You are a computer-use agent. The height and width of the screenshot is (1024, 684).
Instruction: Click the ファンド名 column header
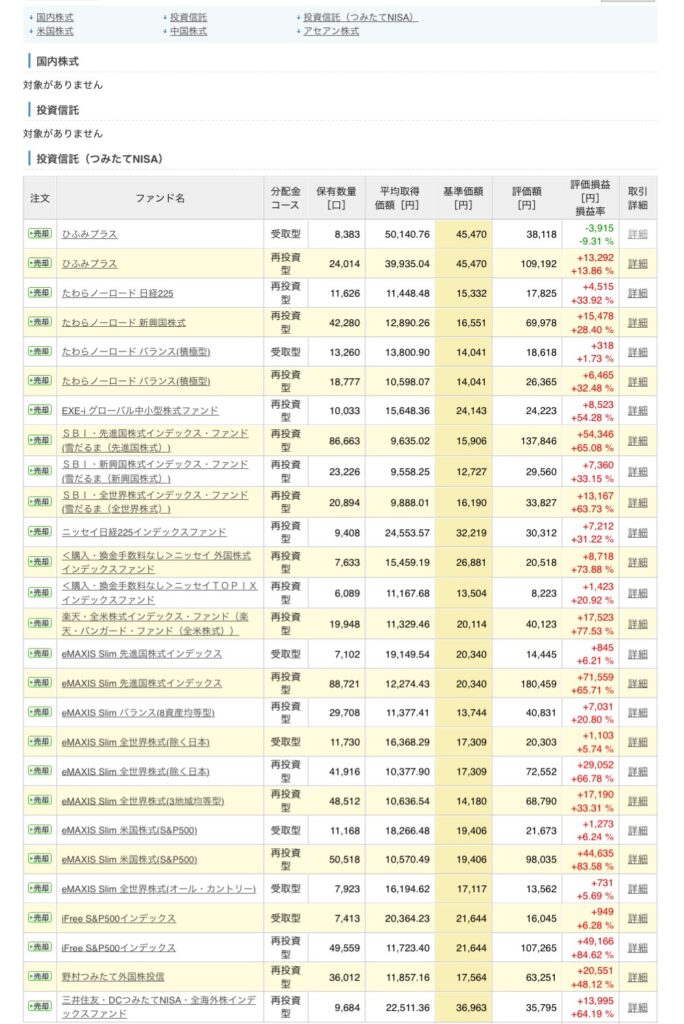(160, 198)
